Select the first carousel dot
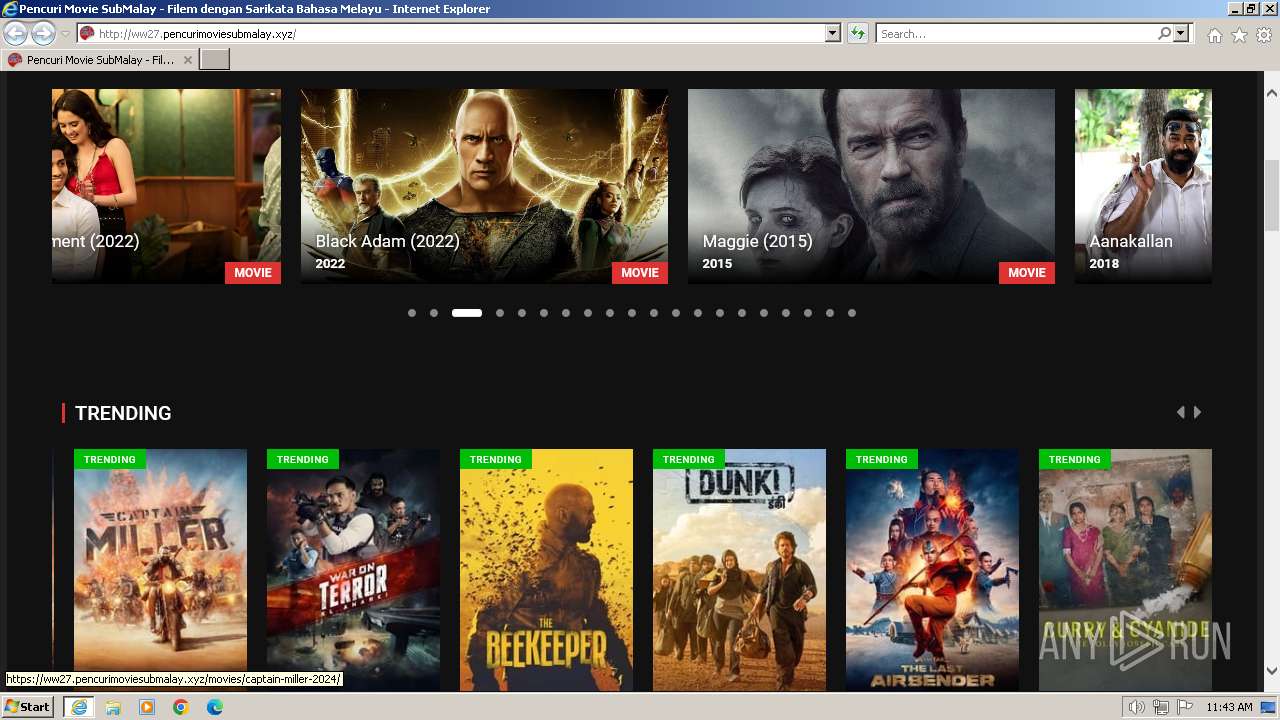 point(412,313)
